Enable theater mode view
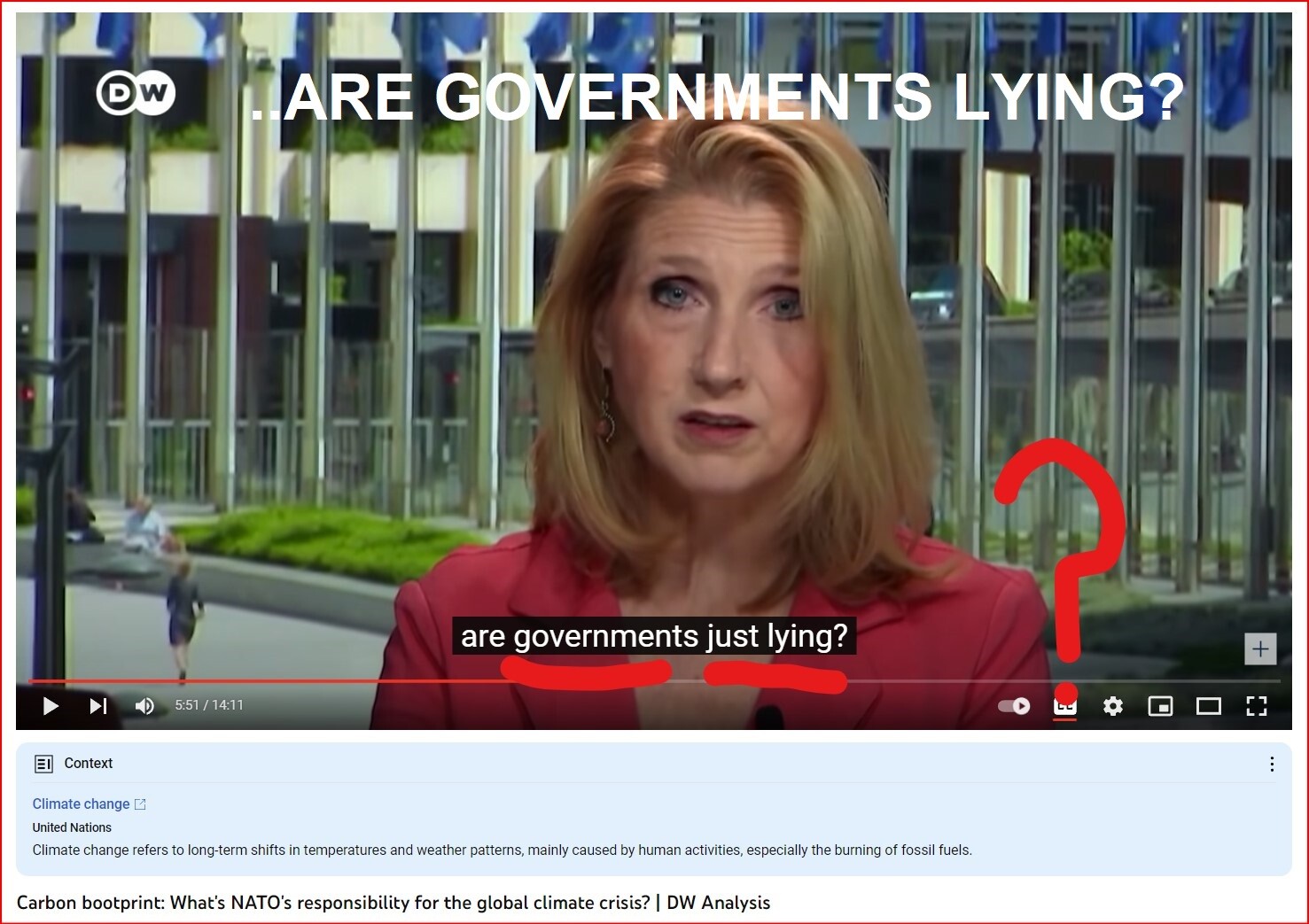1309x924 pixels. (1208, 706)
